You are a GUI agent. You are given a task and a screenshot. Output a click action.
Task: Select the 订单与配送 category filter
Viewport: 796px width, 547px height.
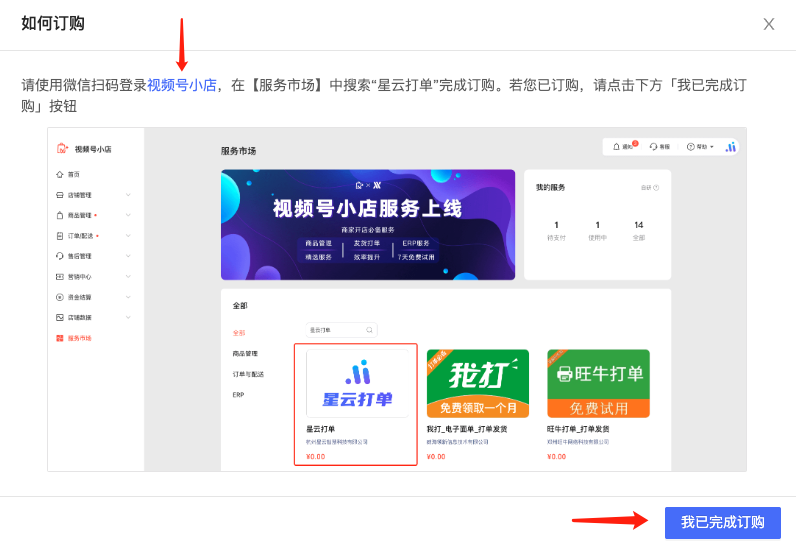pos(248,374)
